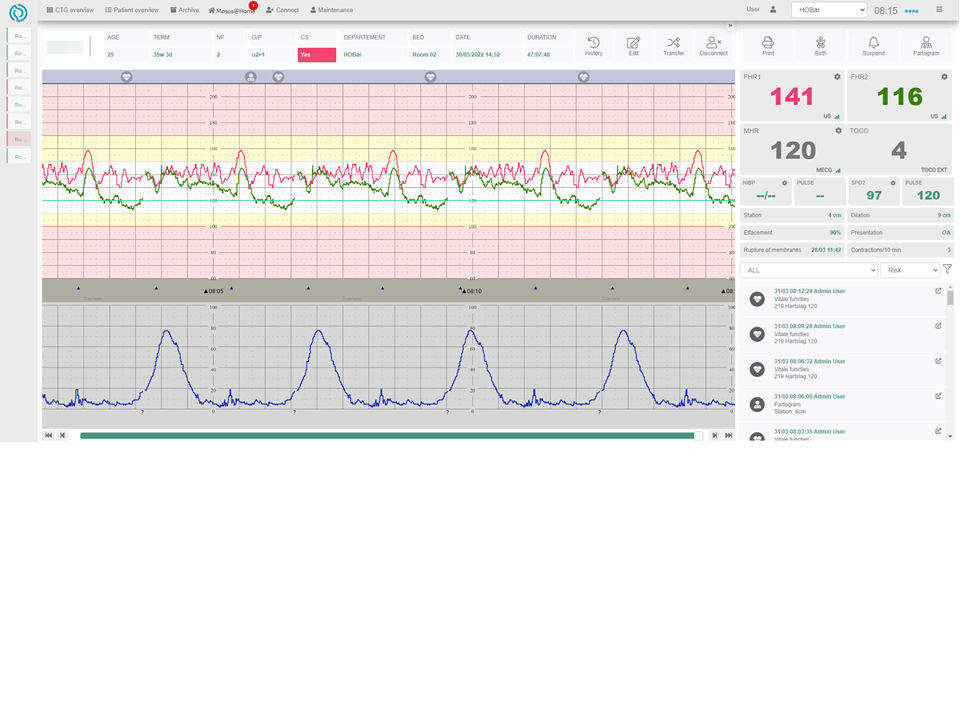Click the TOCO value 4

898,151
